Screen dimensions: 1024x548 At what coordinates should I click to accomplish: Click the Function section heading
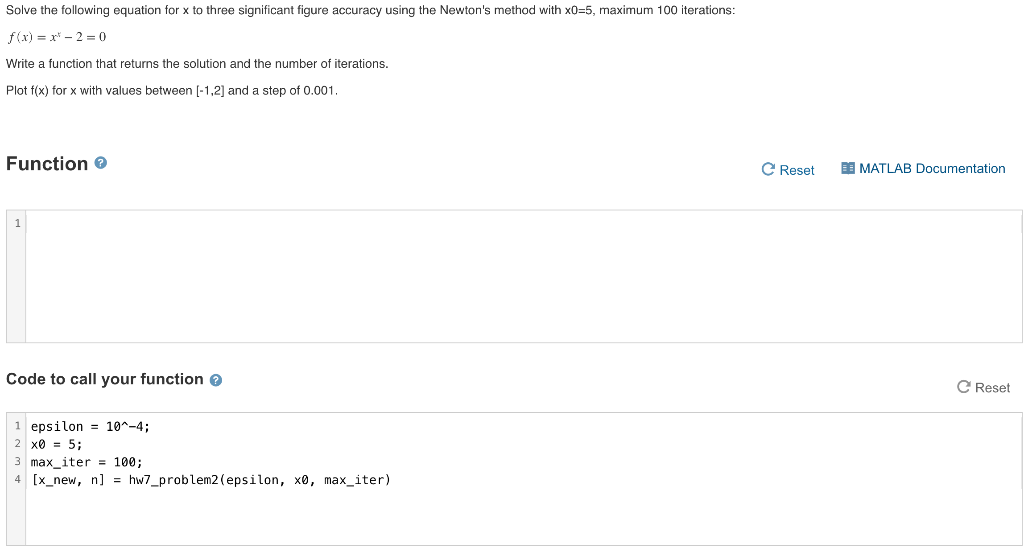point(47,163)
